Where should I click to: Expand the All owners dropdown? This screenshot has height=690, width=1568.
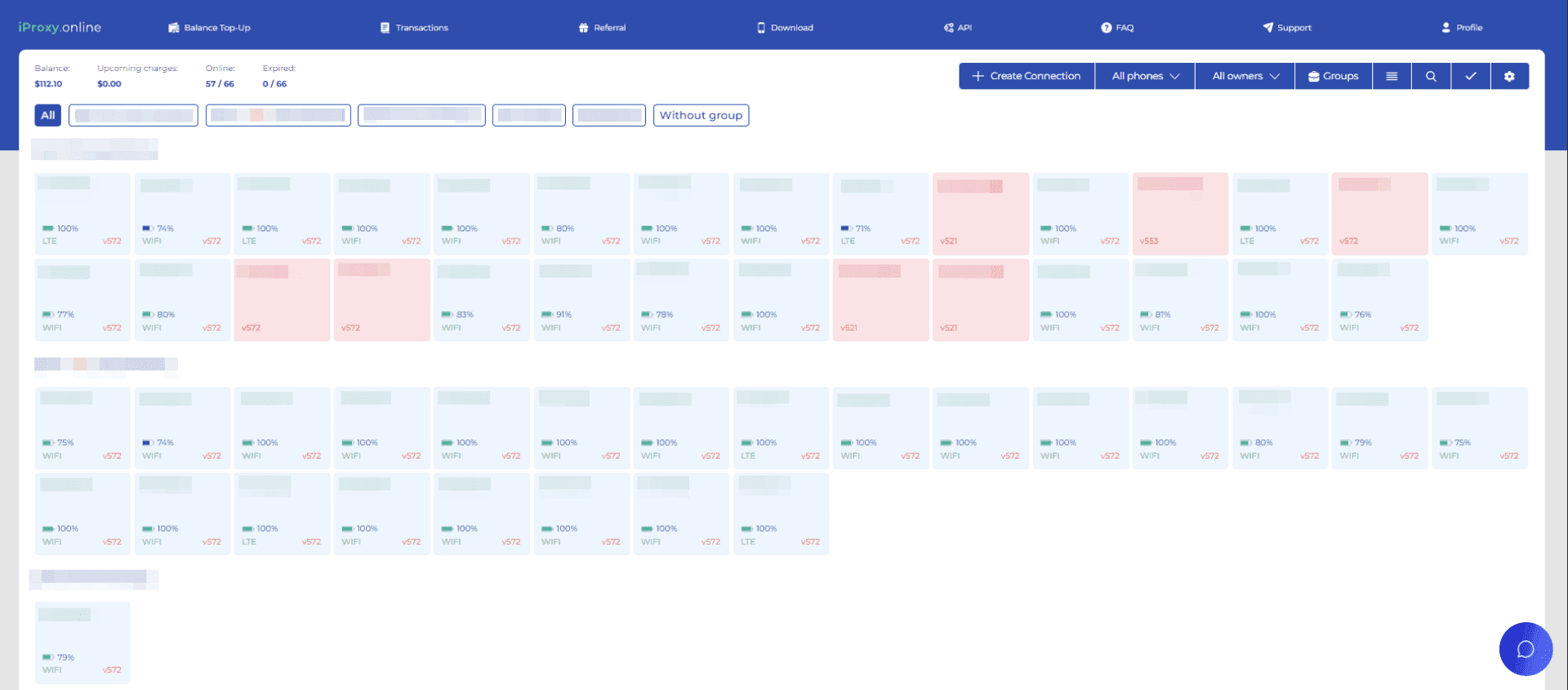[x=1245, y=76]
